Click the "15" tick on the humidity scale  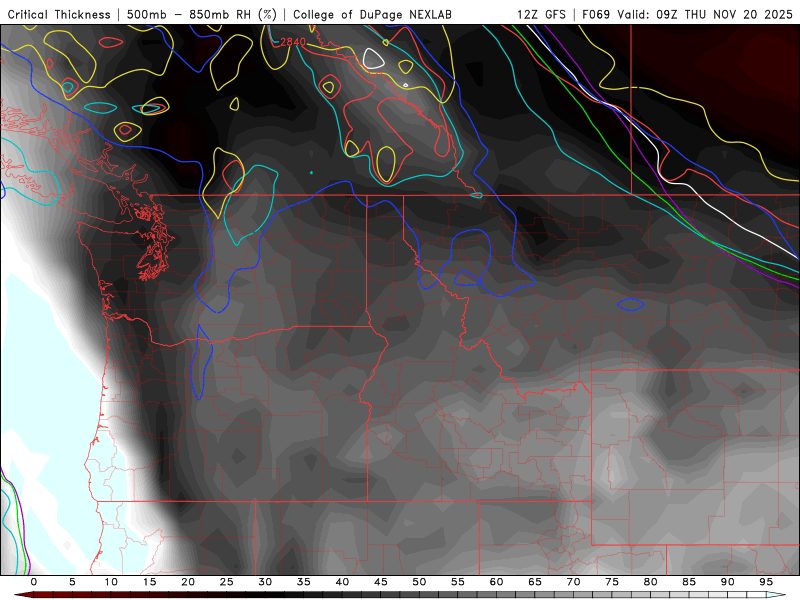(x=149, y=582)
